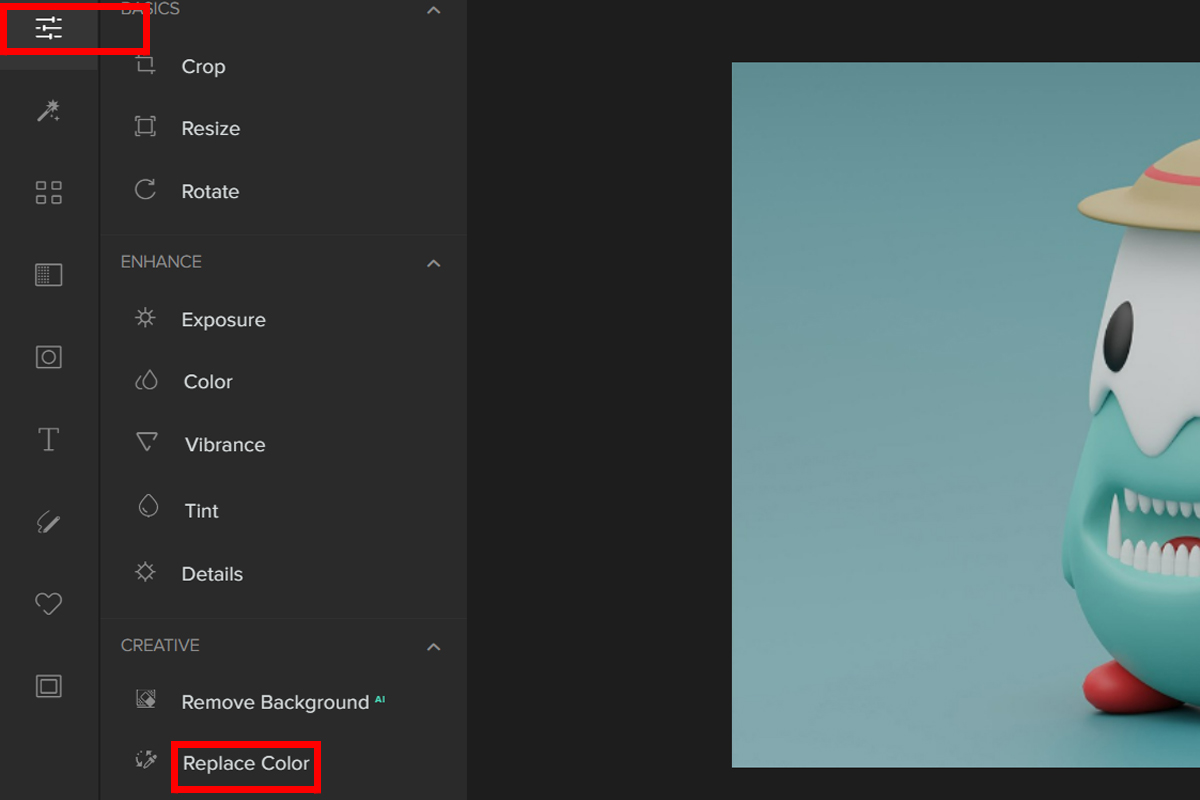
Task: Open the Rotate option
Action: pyautogui.click(x=210, y=192)
